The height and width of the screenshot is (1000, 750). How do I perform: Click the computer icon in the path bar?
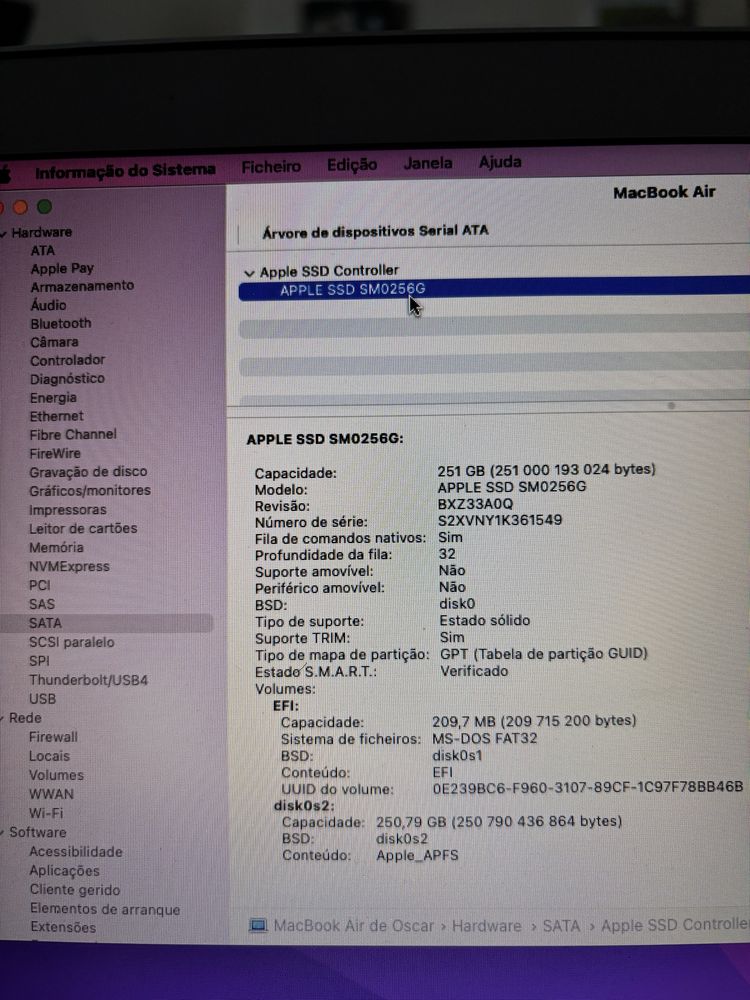click(258, 925)
